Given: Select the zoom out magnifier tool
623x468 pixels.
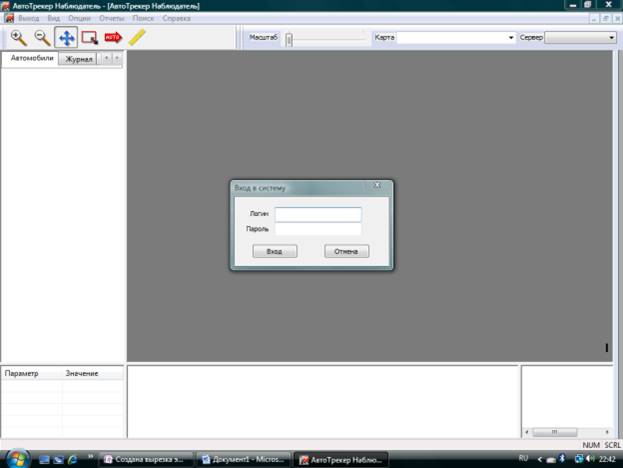Looking at the screenshot, I should 42,38.
